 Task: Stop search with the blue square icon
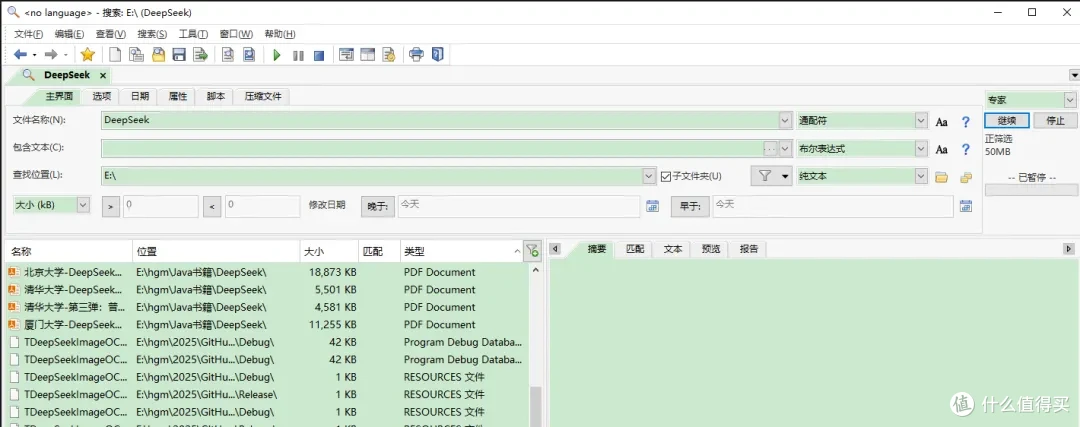coord(319,55)
